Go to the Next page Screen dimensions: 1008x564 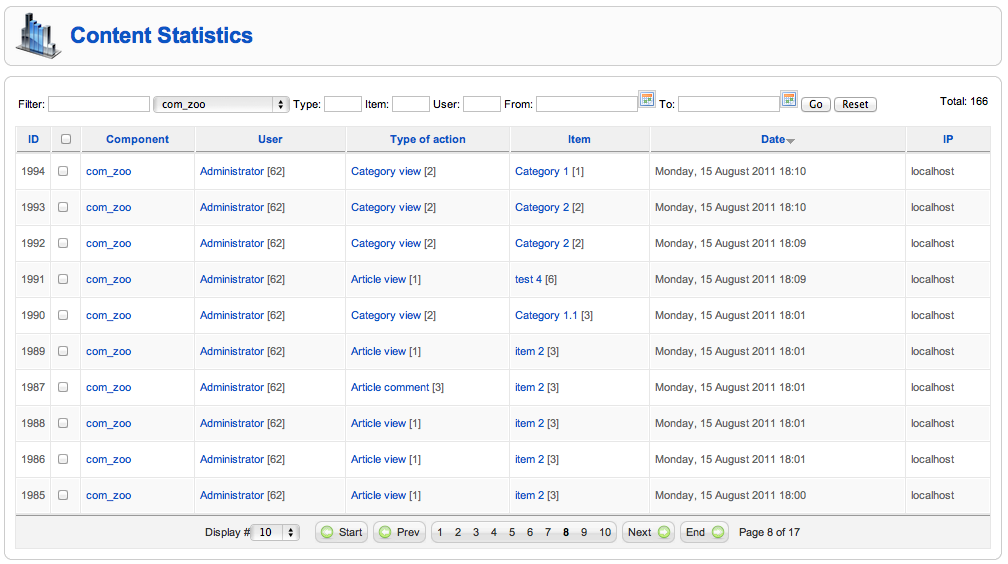point(648,532)
